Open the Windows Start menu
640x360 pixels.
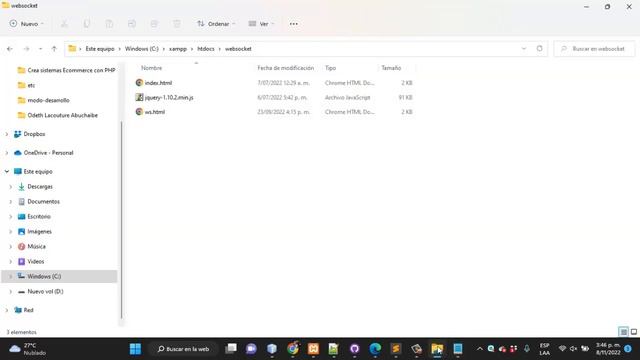click(x=135, y=349)
